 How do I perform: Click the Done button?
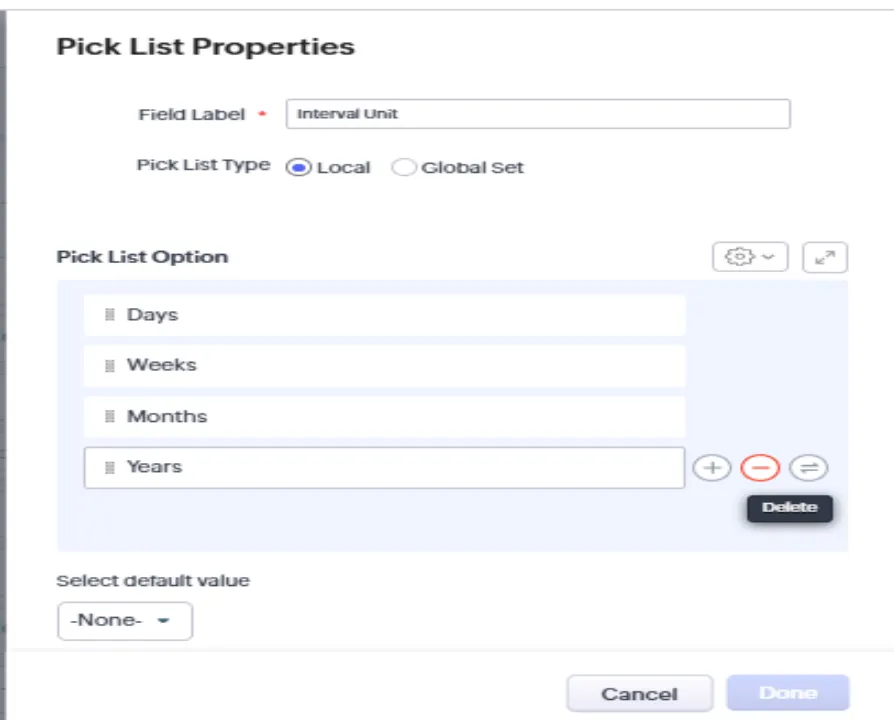point(788,693)
